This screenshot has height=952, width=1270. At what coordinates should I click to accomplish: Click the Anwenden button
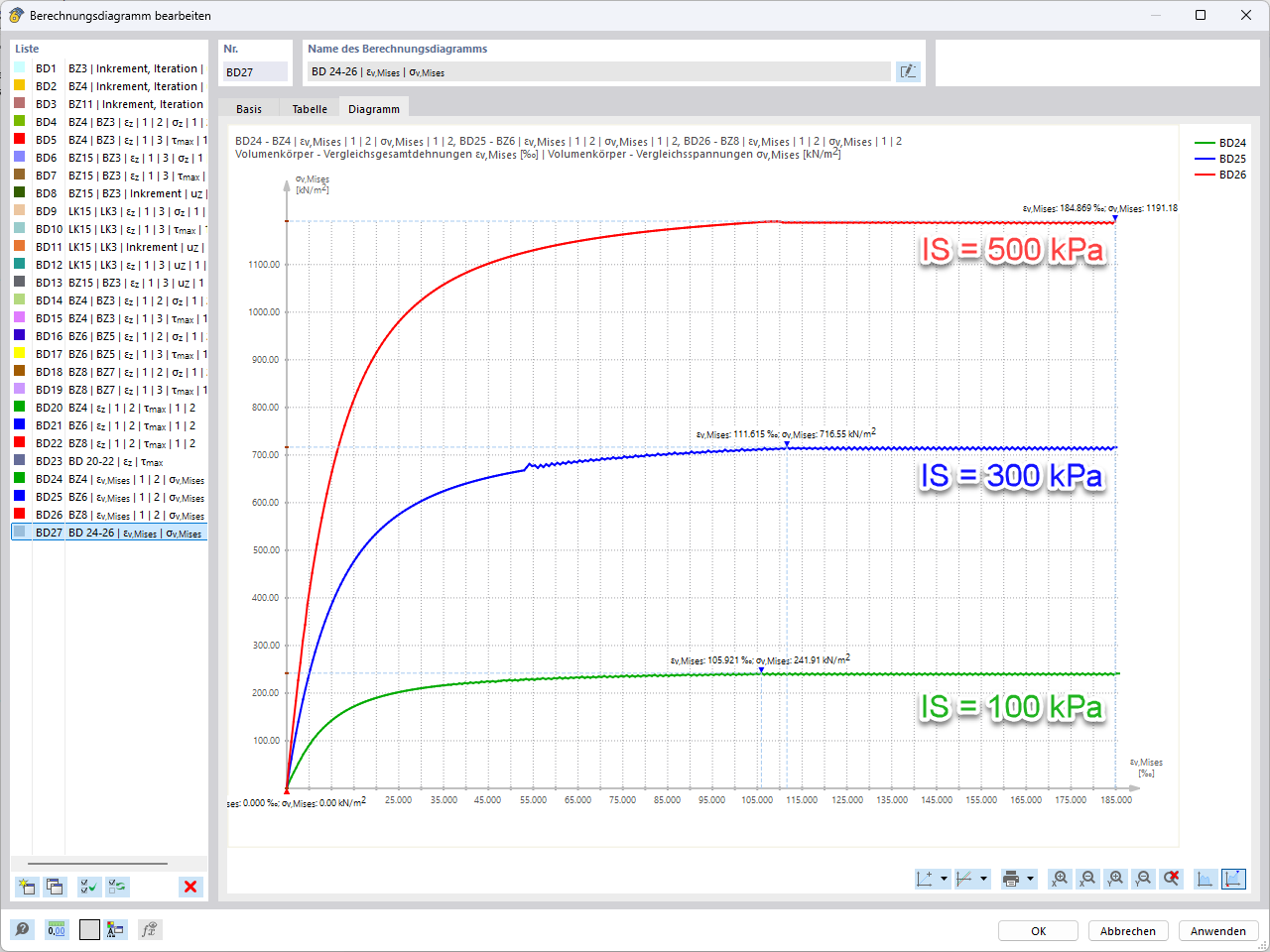point(1218,931)
